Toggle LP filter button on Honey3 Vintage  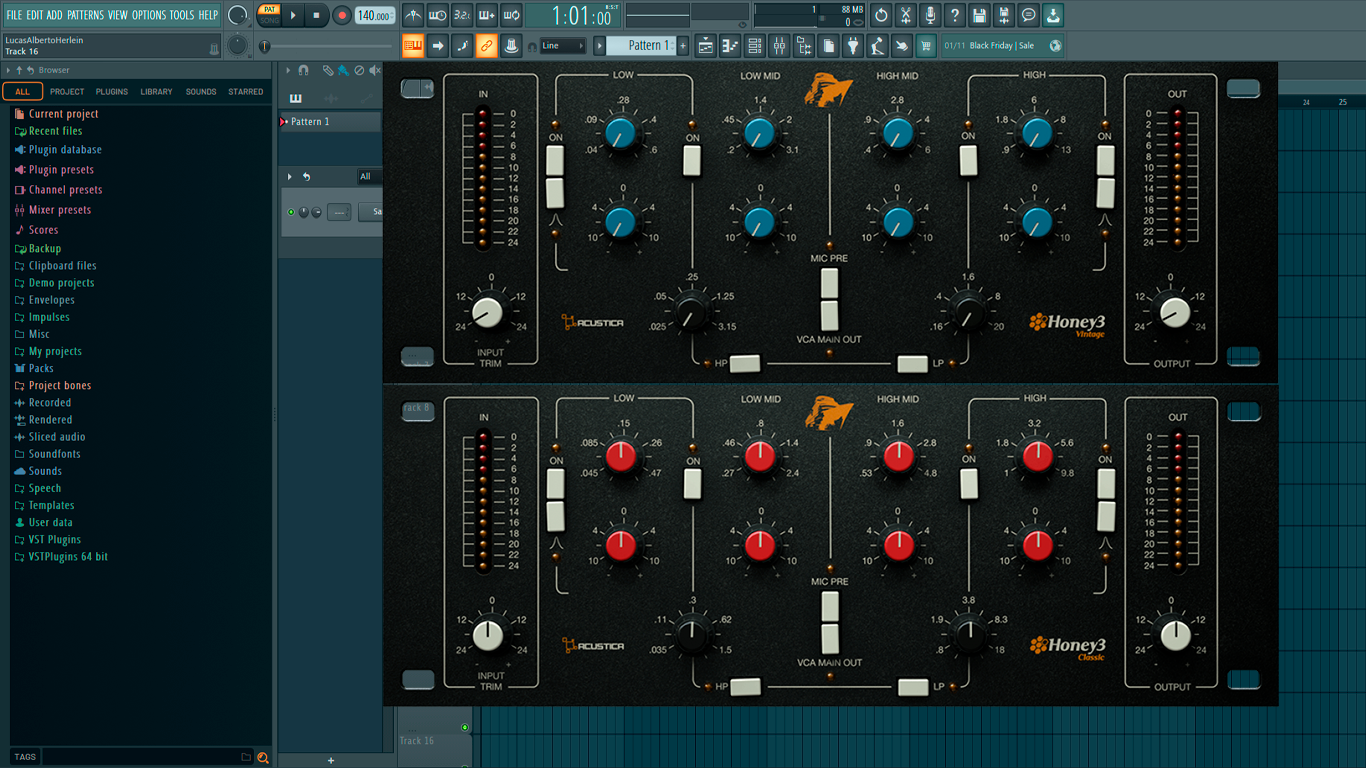913,364
